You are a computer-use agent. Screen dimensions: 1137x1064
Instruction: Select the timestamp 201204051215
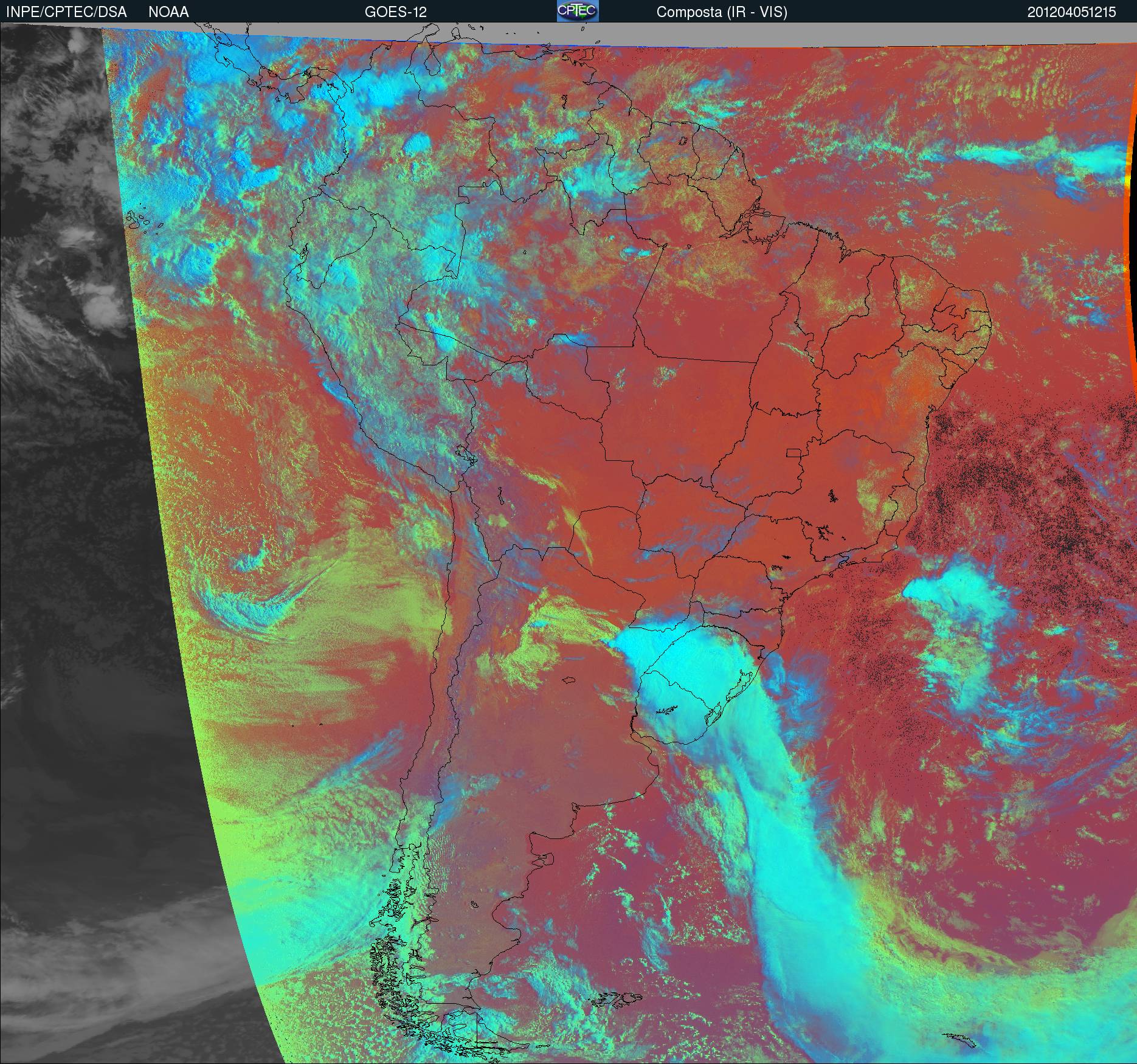pos(1072,12)
